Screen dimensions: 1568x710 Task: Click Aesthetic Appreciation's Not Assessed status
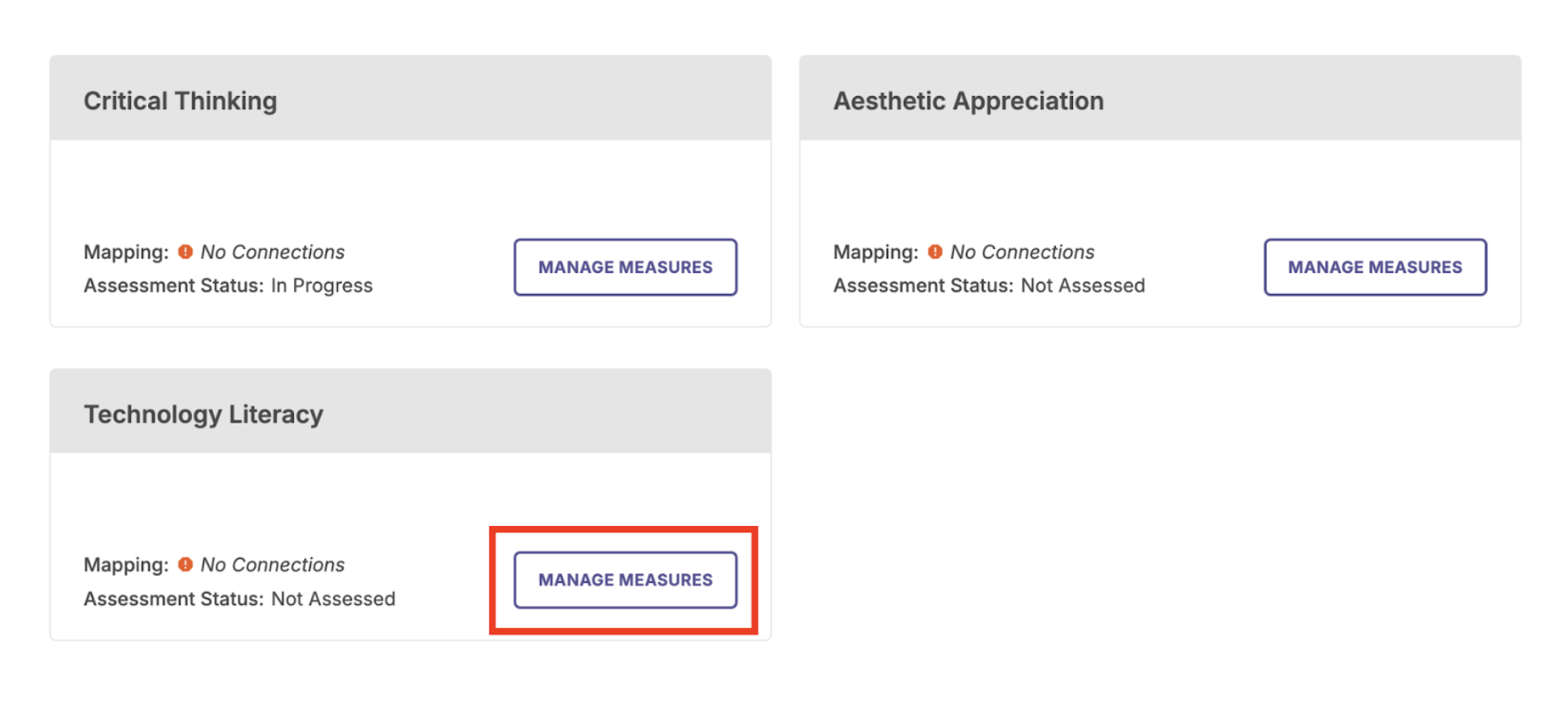1083,286
